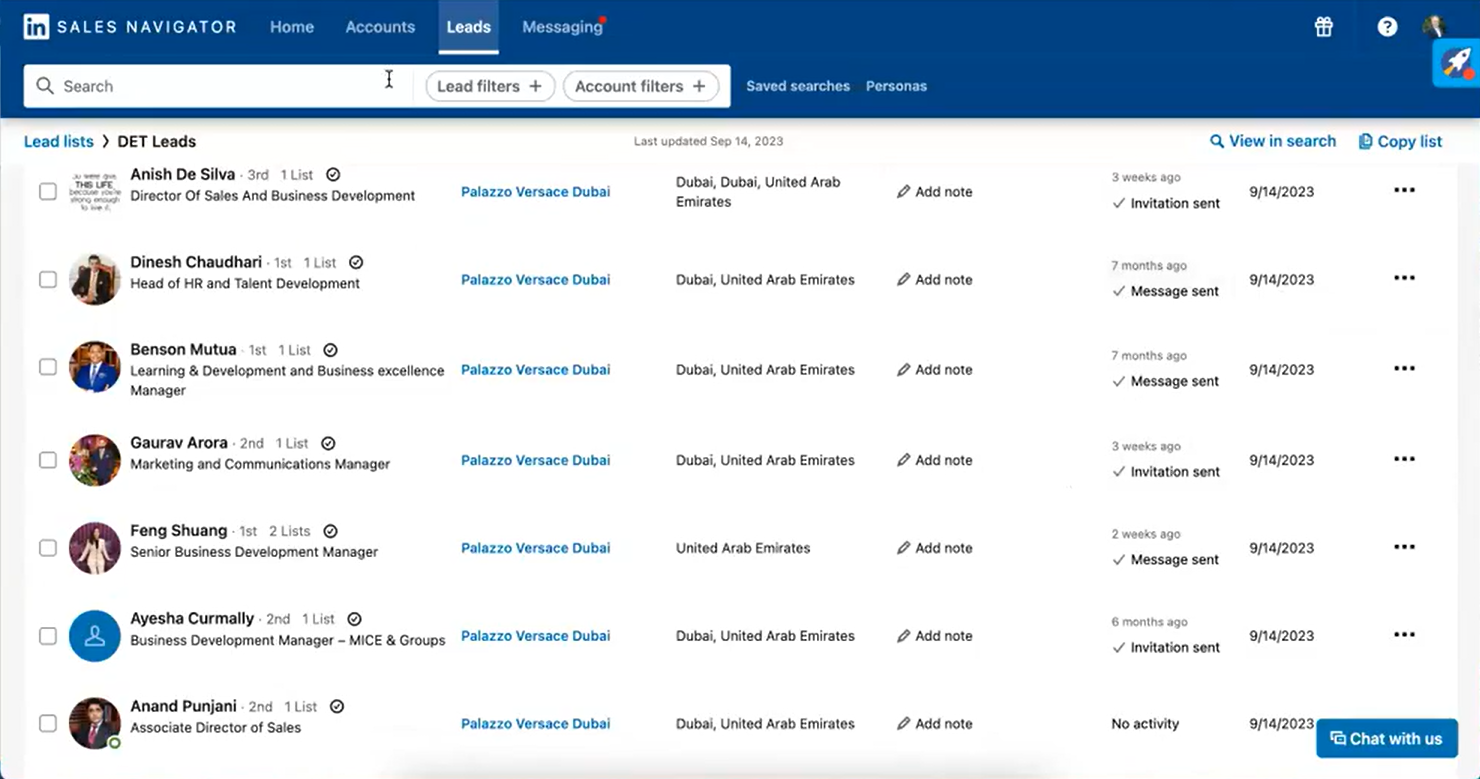1480x779 pixels.
Task: Open more actions for Benson Mutua
Action: click(1404, 368)
